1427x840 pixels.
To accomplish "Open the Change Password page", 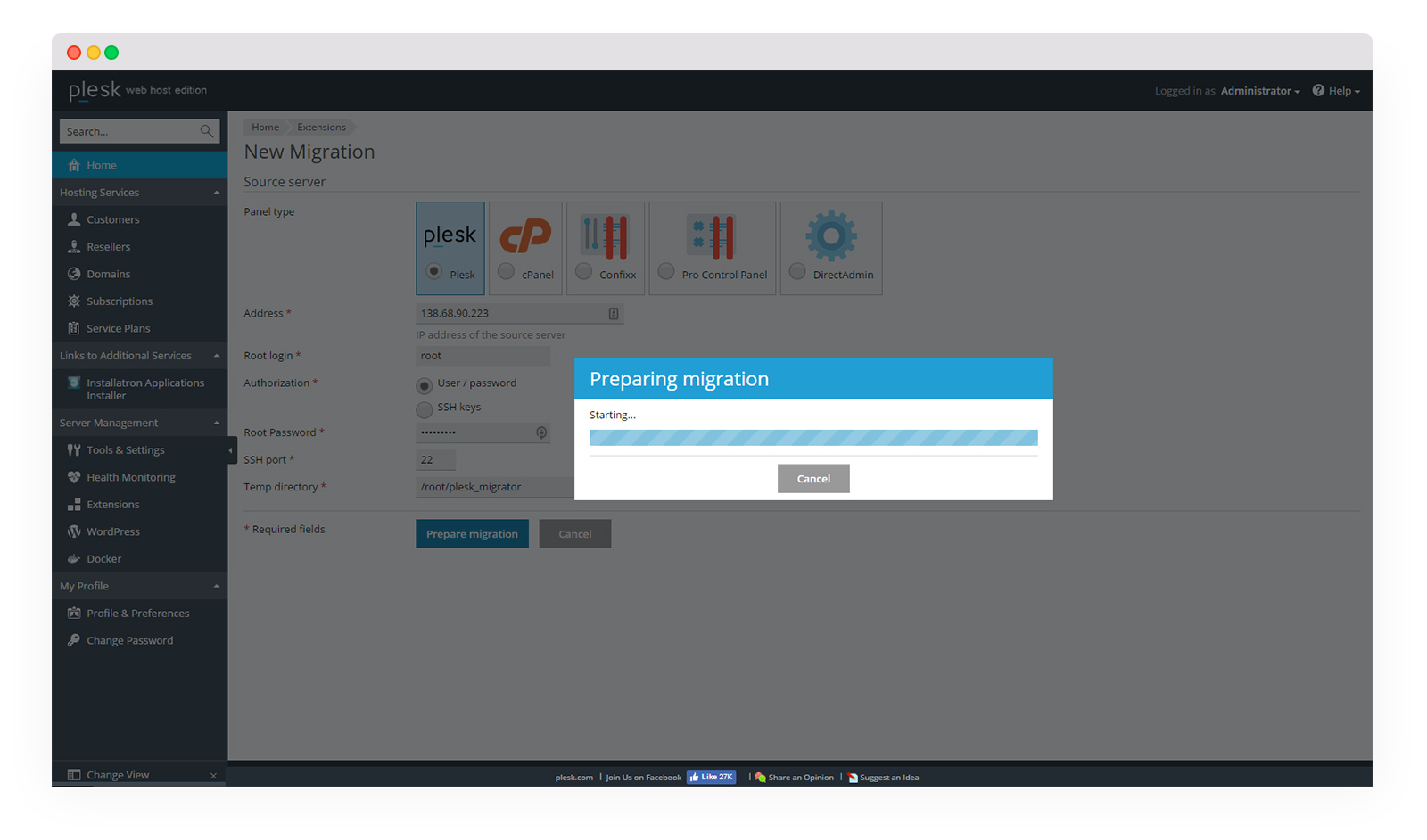I will pyautogui.click(x=129, y=640).
